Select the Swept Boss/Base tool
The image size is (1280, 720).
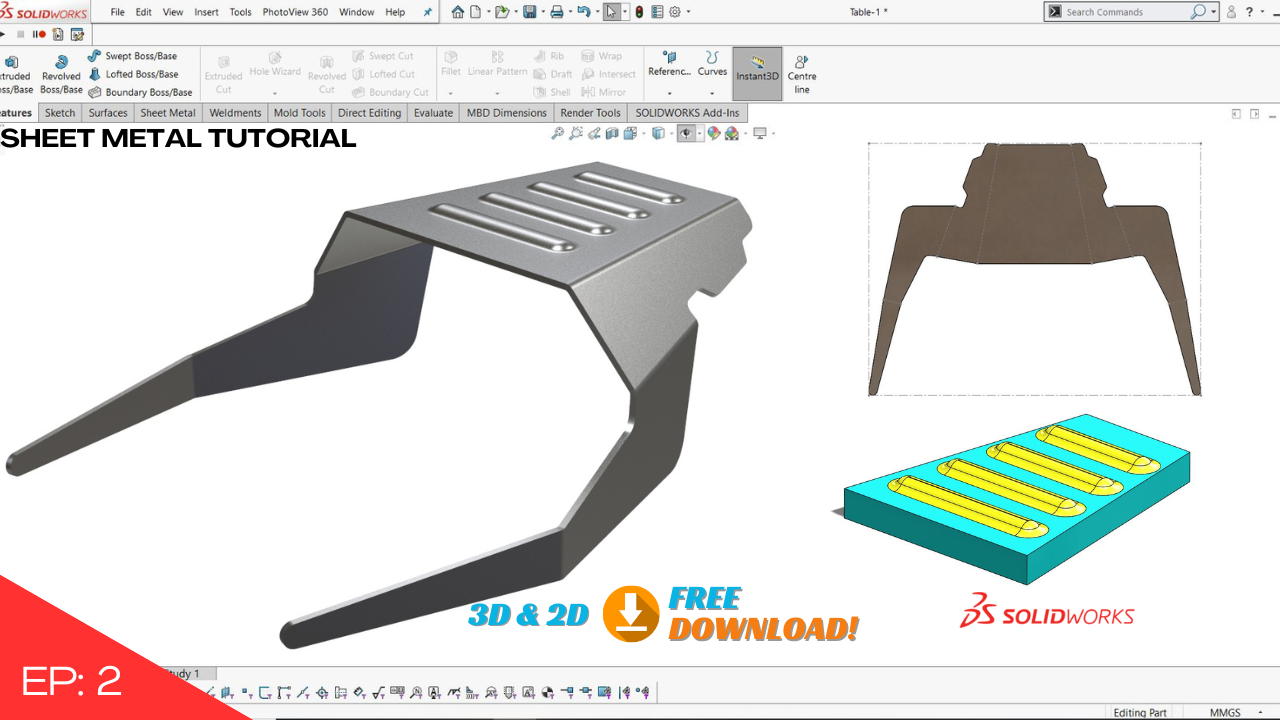click(132, 56)
